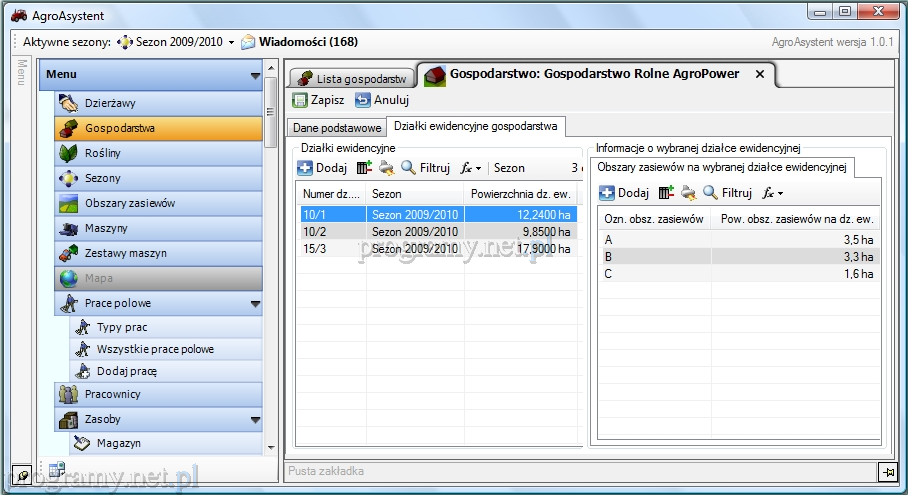908x495 pixels.
Task: Switch to the Lista gospodarstw tab
Action: (352, 78)
